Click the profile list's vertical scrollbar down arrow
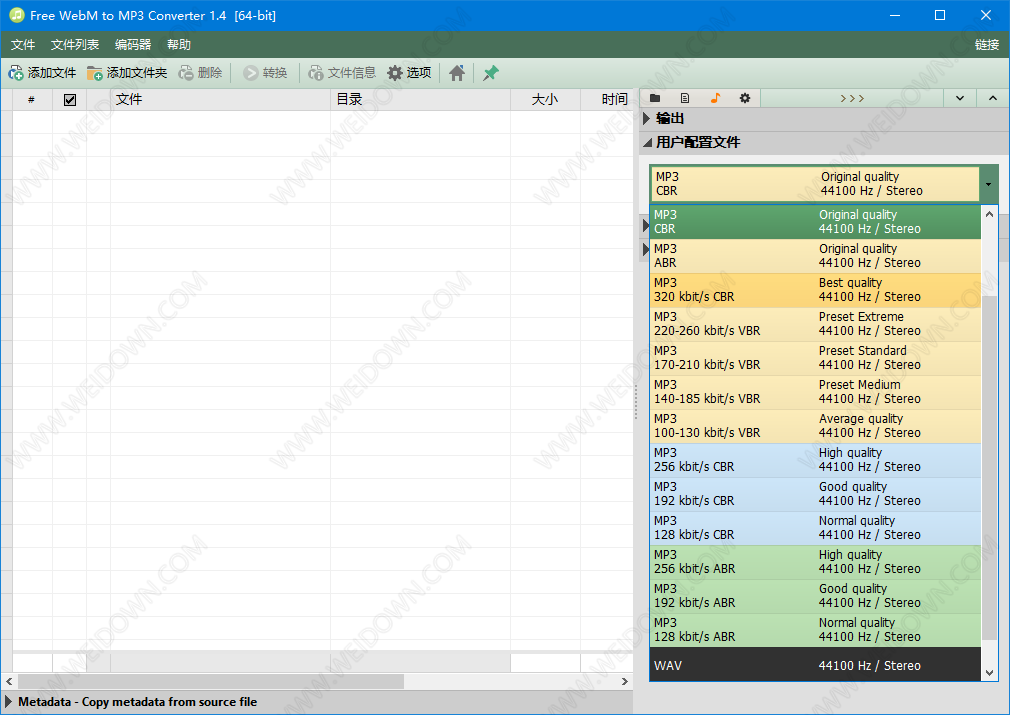The width and height of the screenshot is (1010, 715). [x=990, y=673]
